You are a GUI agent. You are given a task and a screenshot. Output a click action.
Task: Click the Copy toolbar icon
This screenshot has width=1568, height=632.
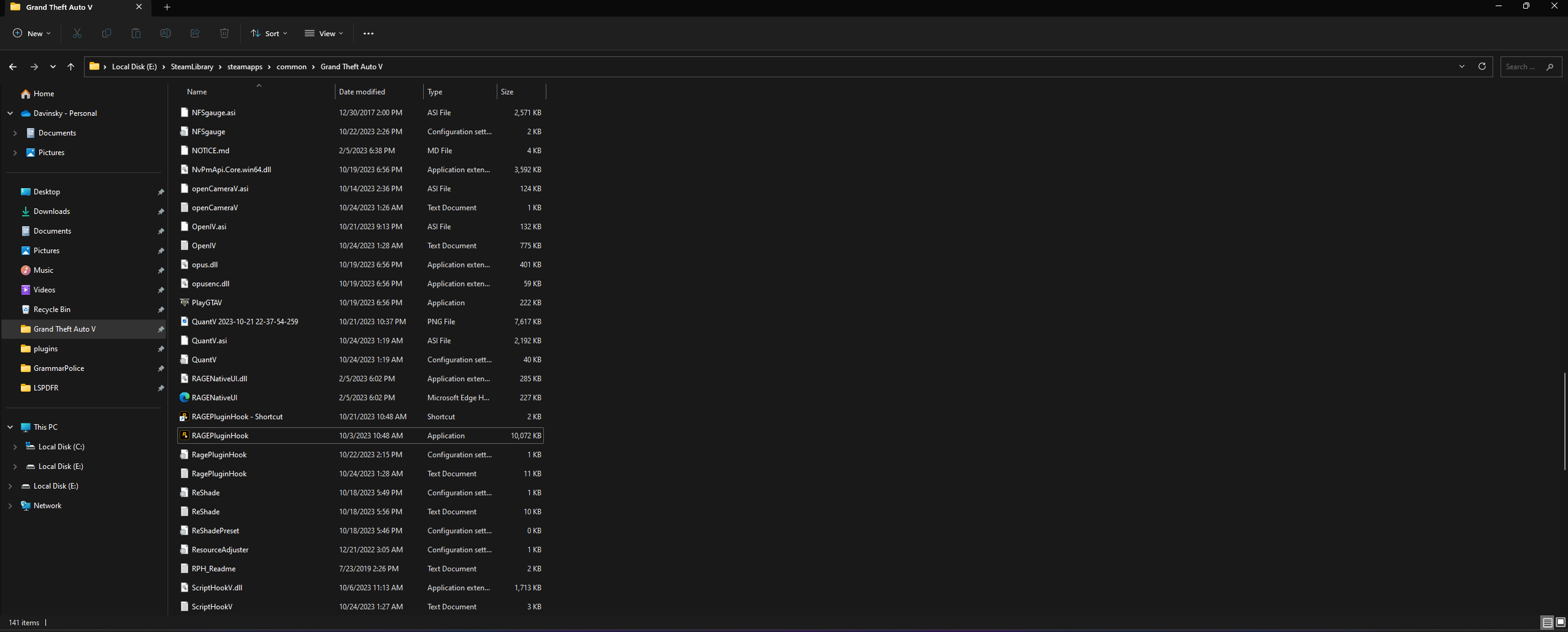click(107, 33)
